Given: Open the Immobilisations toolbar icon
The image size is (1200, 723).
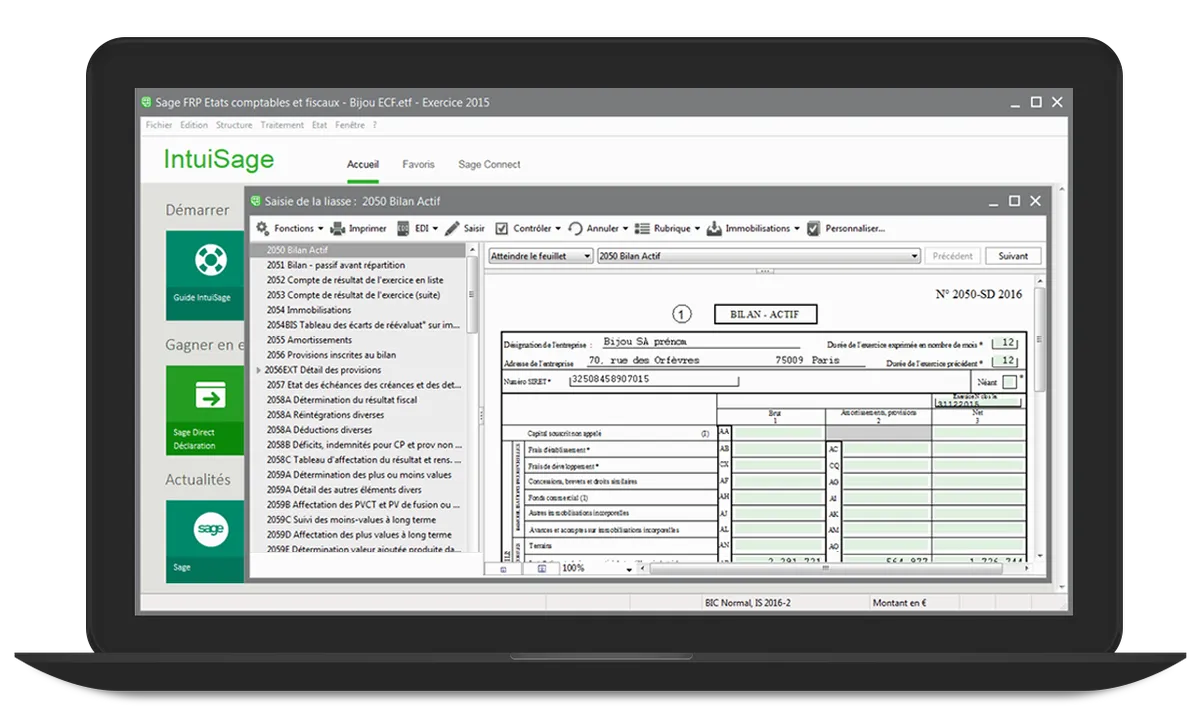Looking at the screenshot, I should click(714, 229).
